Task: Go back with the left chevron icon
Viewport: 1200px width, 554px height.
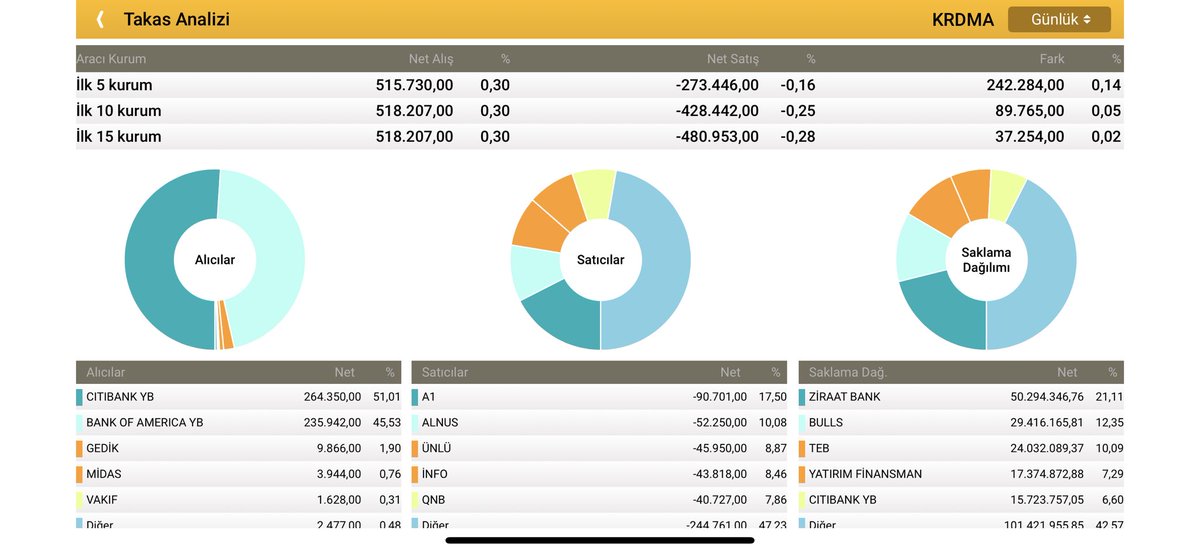Action: (100, 19)
